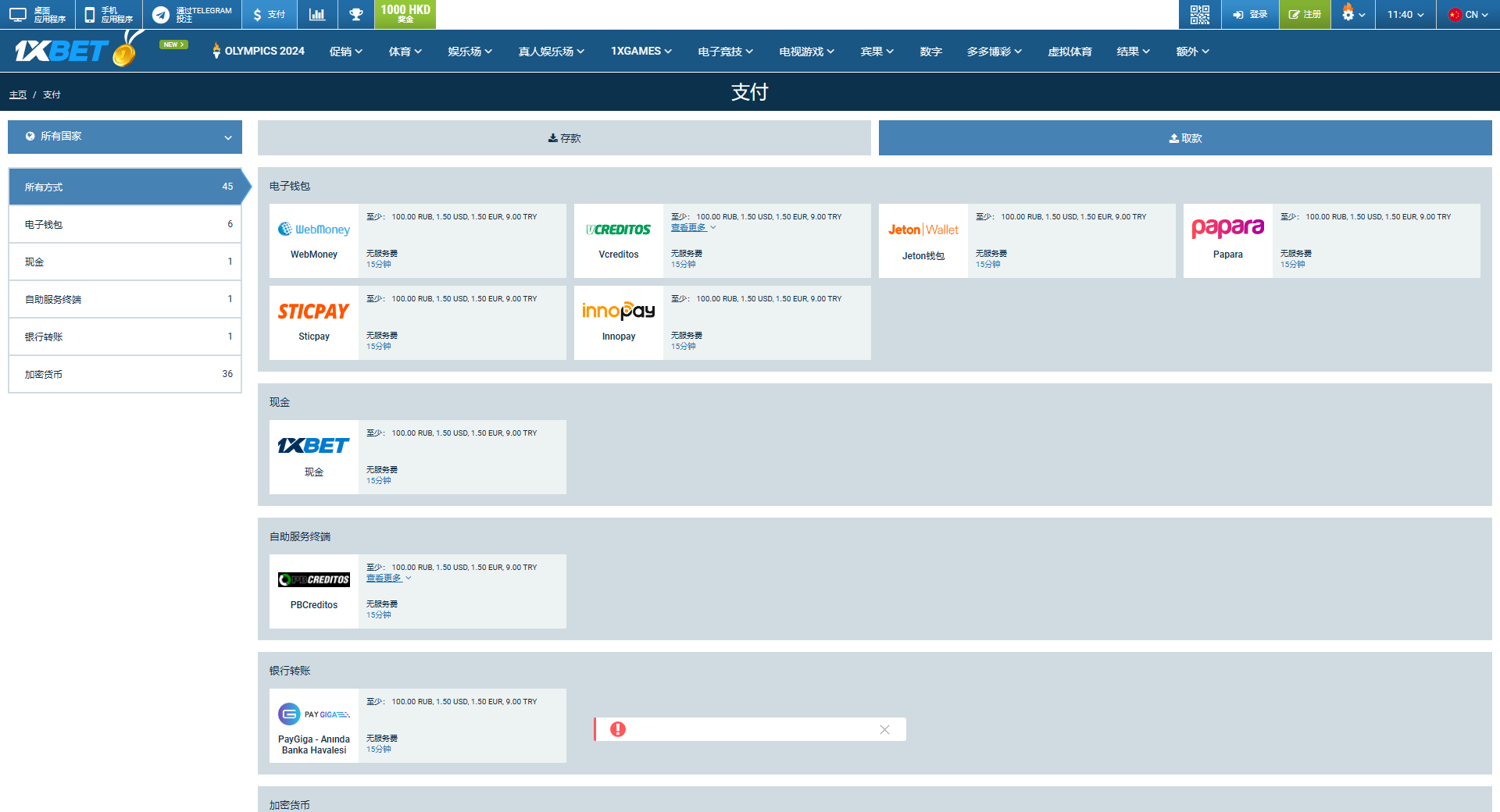
Task: Choose the Jeton wallet payment method
Action: 1027,240
